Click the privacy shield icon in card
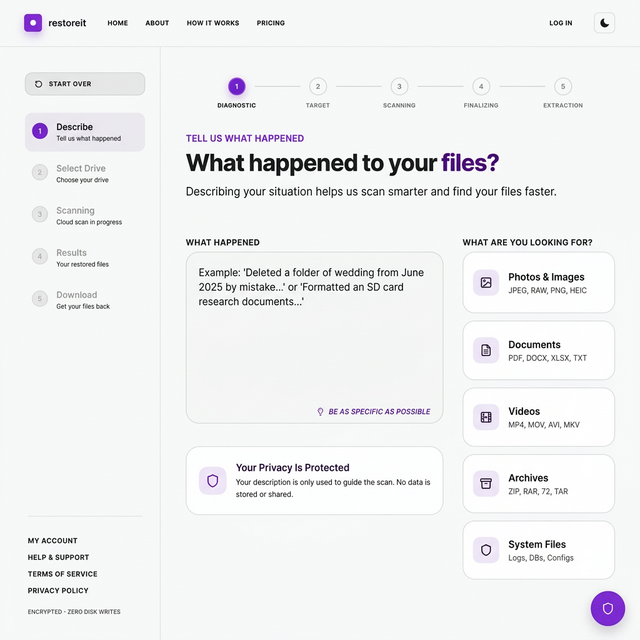The image size is (640, 640). click(212, 480)
